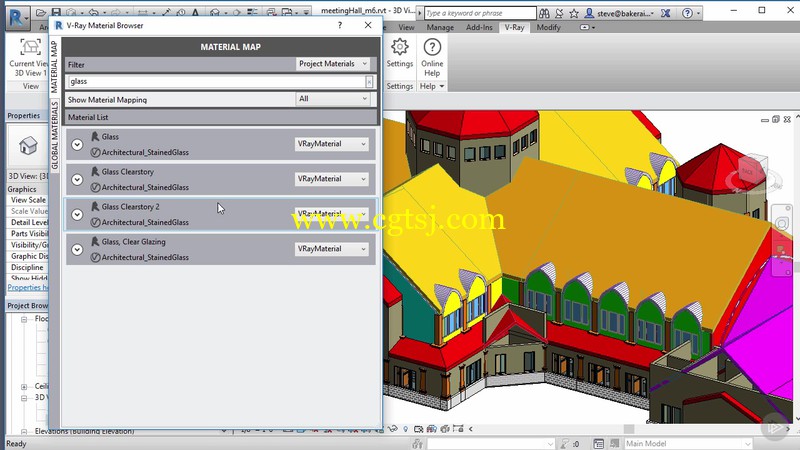Viewport: 800px width, 450px height.
Task: Select the V-Ray ribbon tab
Action: click(x=514, y=28)
